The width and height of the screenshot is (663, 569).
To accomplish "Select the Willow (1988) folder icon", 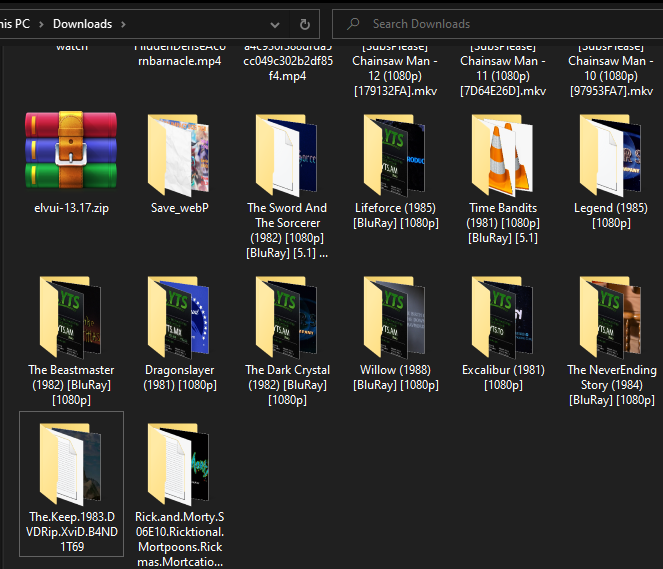I will click(x=395, y=317).
